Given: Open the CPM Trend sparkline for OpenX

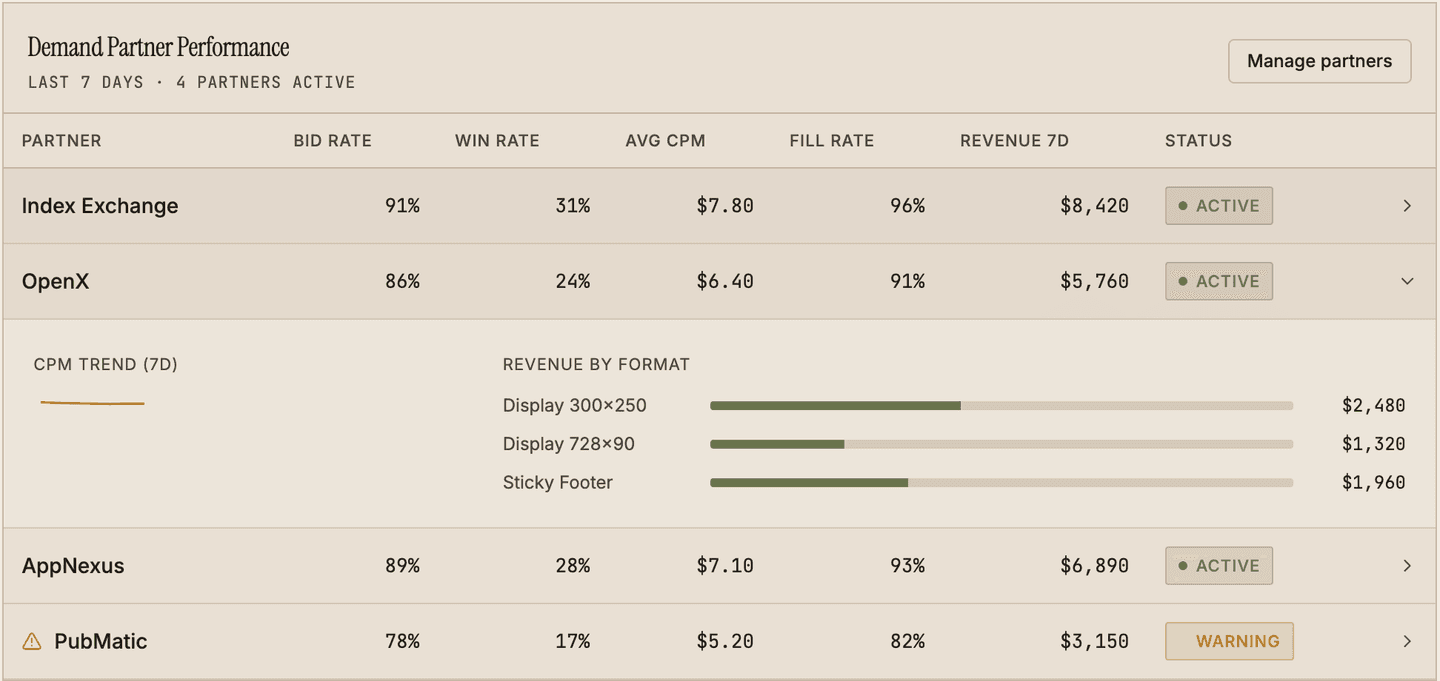Looking at the screenshot, I should tap(92, 402).
